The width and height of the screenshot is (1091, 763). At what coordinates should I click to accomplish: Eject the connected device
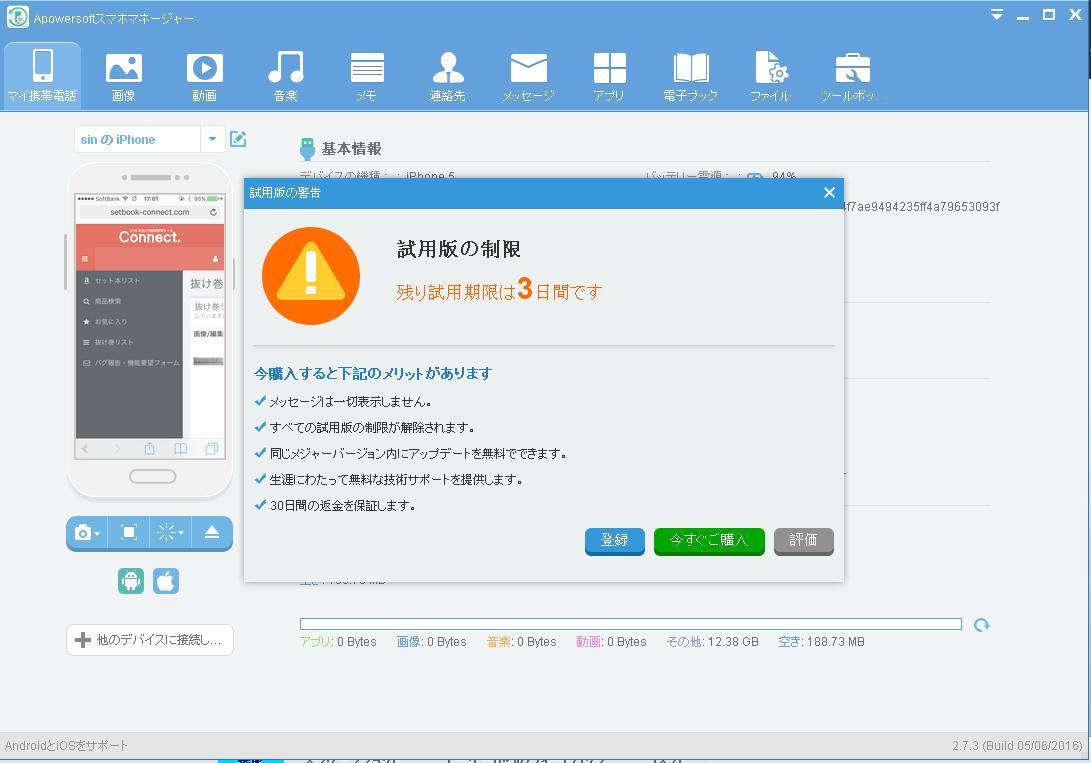(212, 533)
